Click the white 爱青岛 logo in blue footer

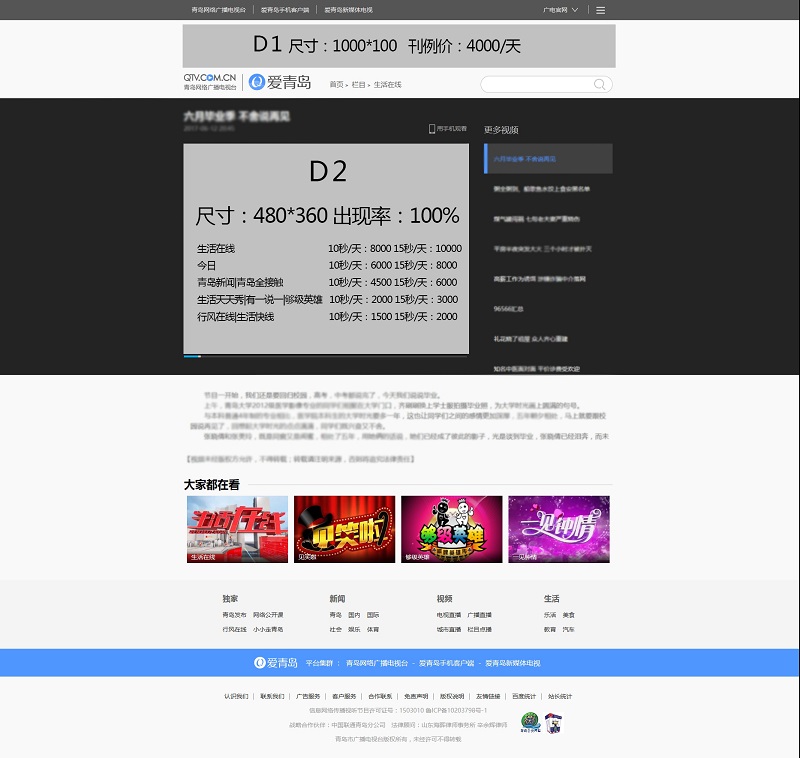click(x=276, y=663)
